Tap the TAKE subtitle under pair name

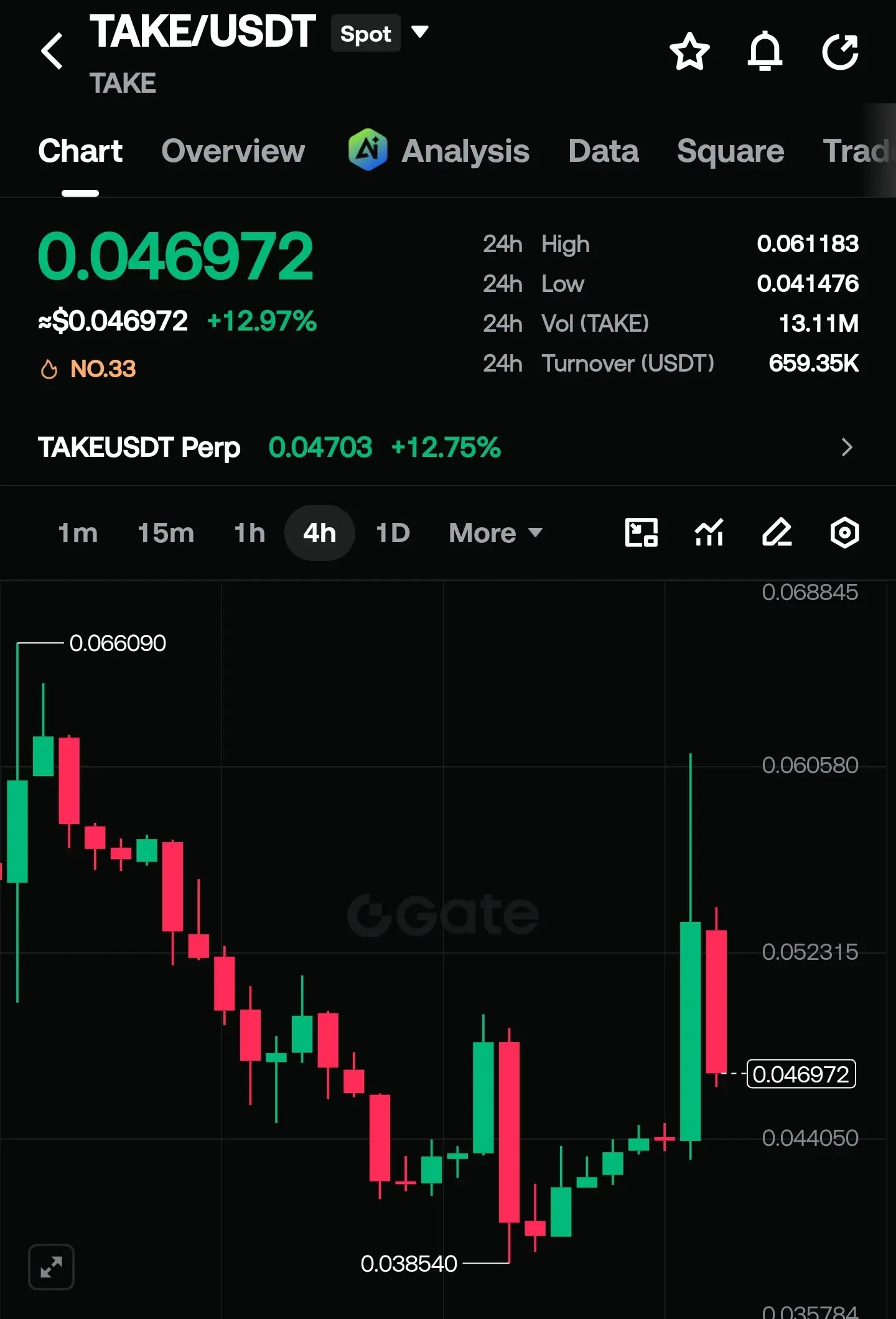click(123, 83)
